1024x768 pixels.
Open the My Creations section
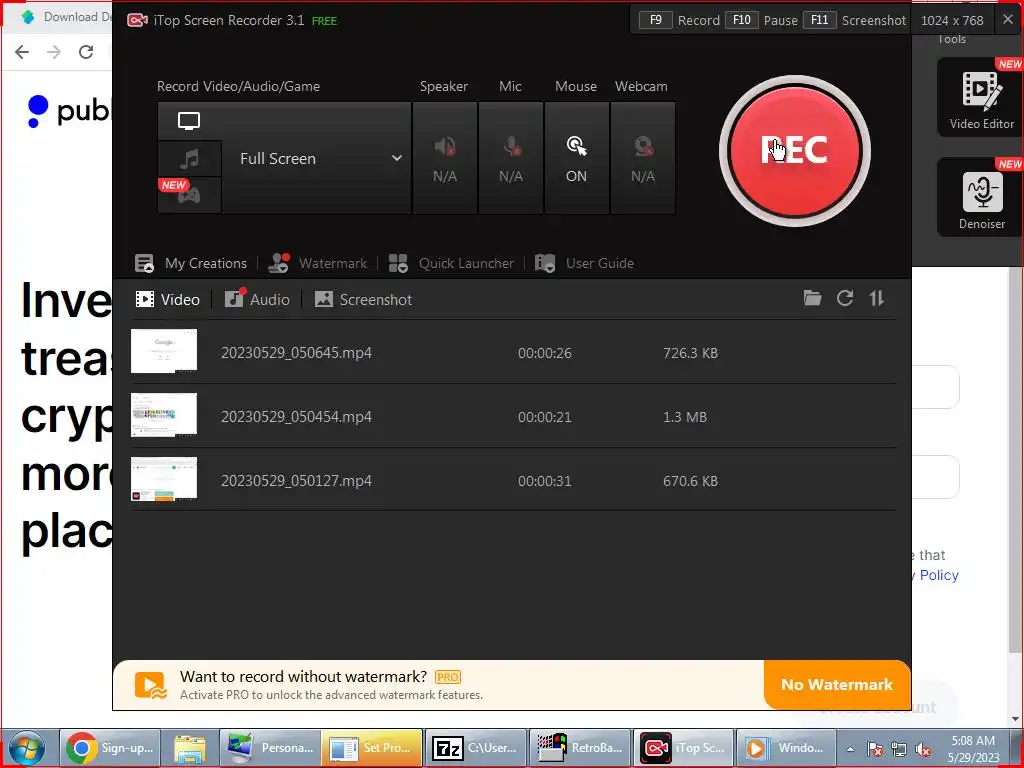pos(191,263)
